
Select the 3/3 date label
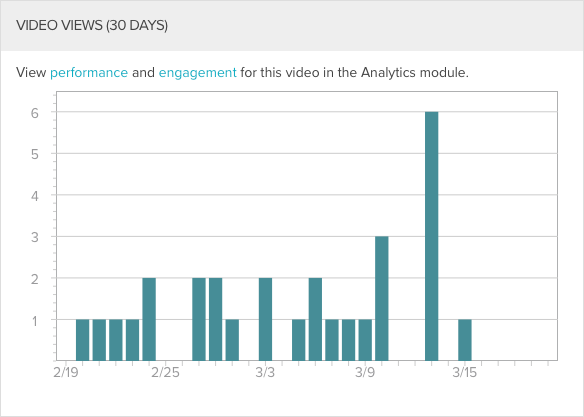point(265,372)
